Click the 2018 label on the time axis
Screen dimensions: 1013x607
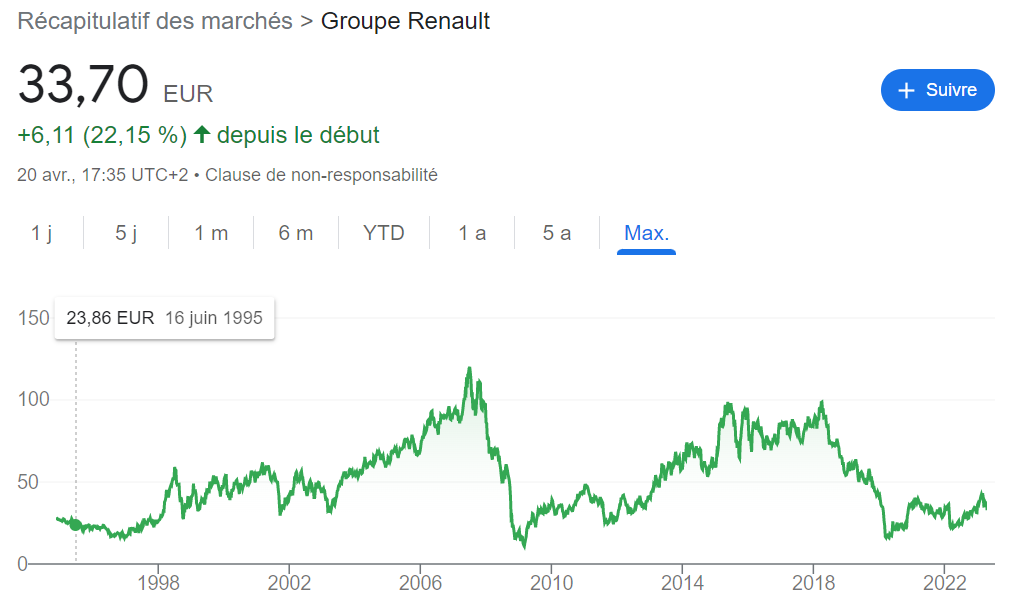pos(813,582)
